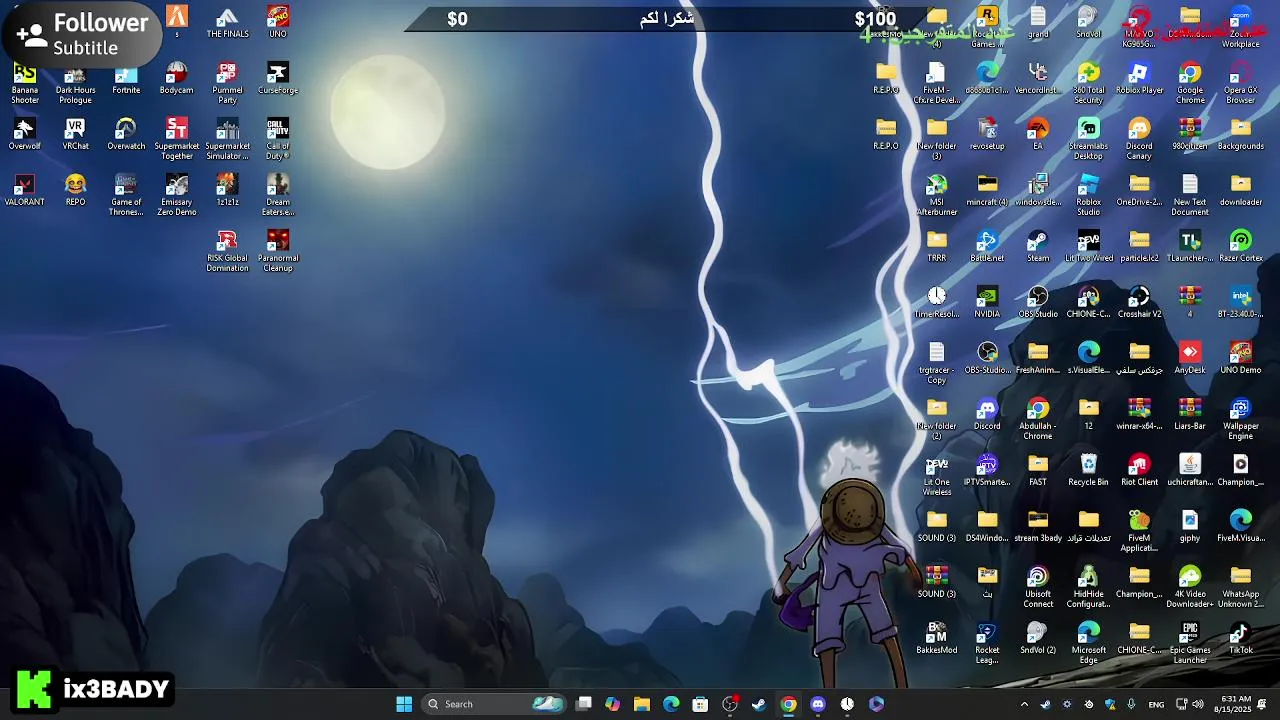Select the Roblox Studio desktop icon

(x=1089, y=195)
